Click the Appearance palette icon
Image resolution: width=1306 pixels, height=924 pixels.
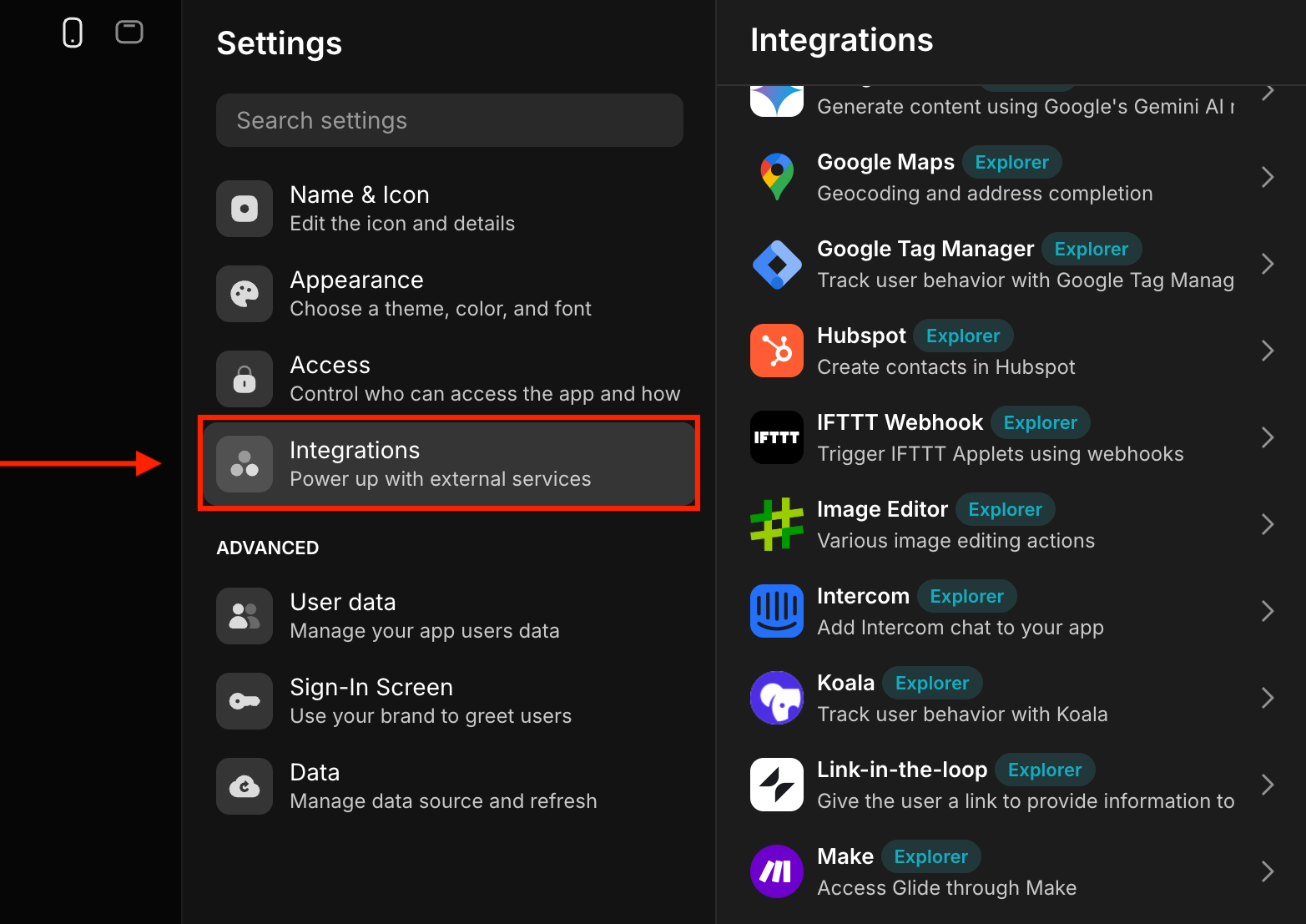click(x=245, y=294)
